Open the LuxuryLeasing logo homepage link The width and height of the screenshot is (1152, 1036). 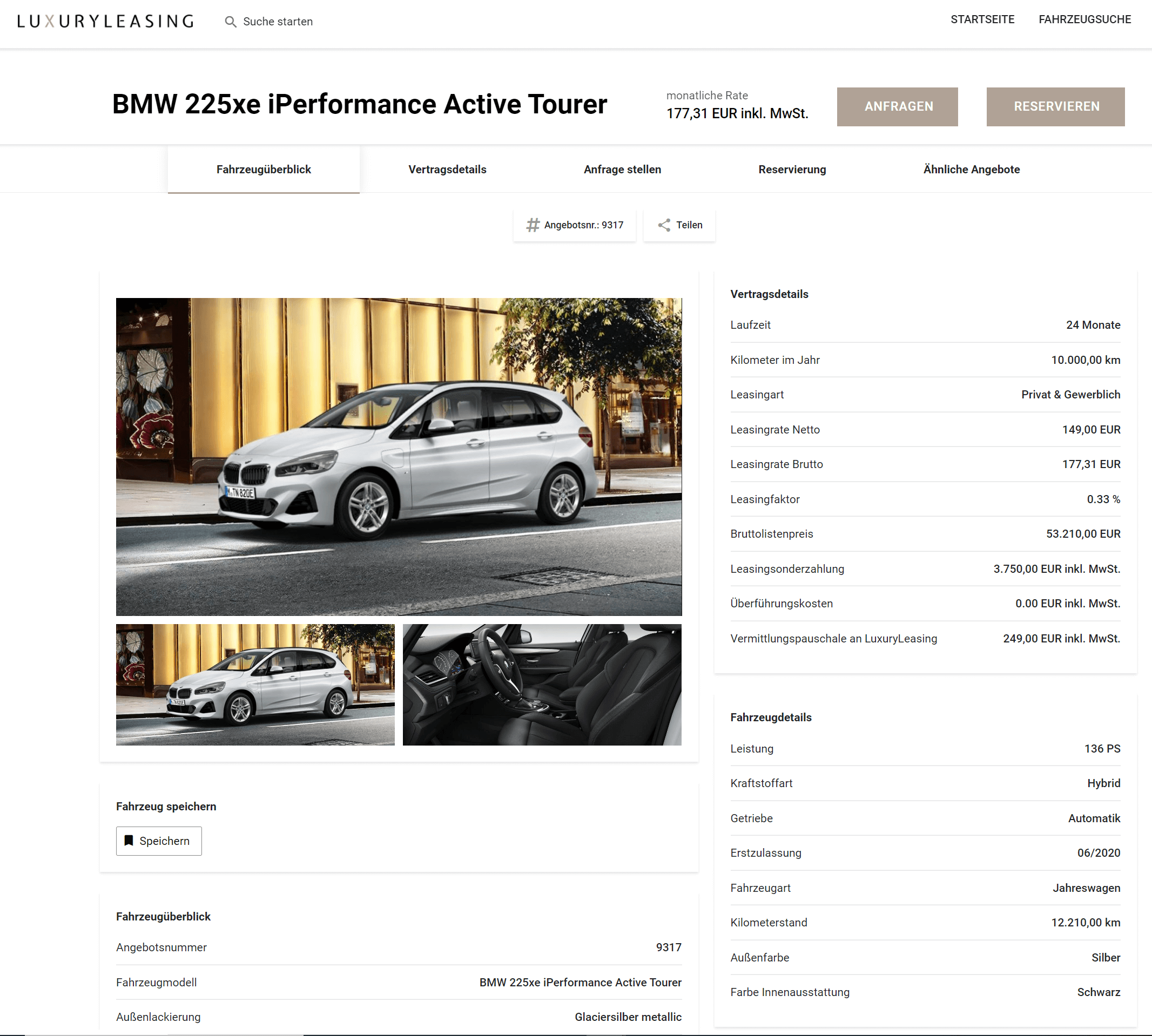pyautogui.click(x=105, y=22)
